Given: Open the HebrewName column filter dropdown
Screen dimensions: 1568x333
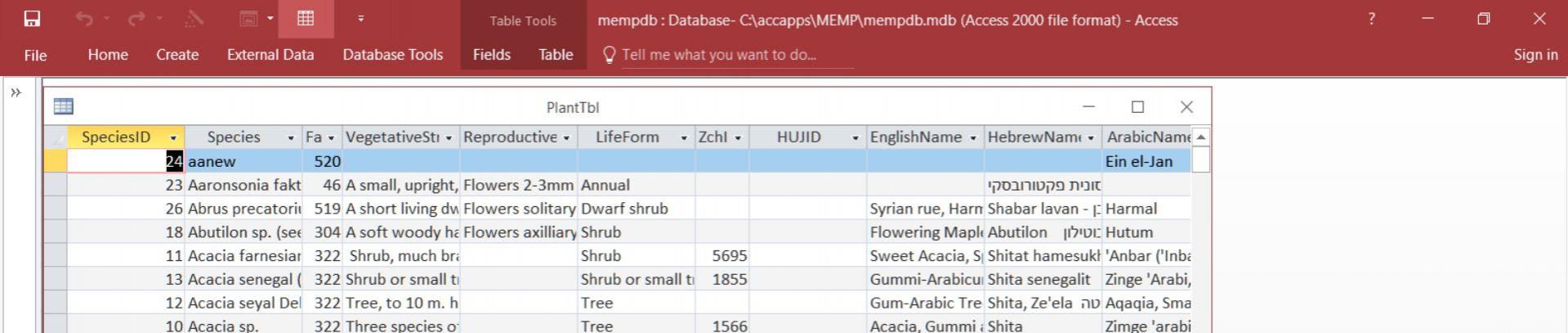Looking at the screenshot, I should coord(1091,137).
